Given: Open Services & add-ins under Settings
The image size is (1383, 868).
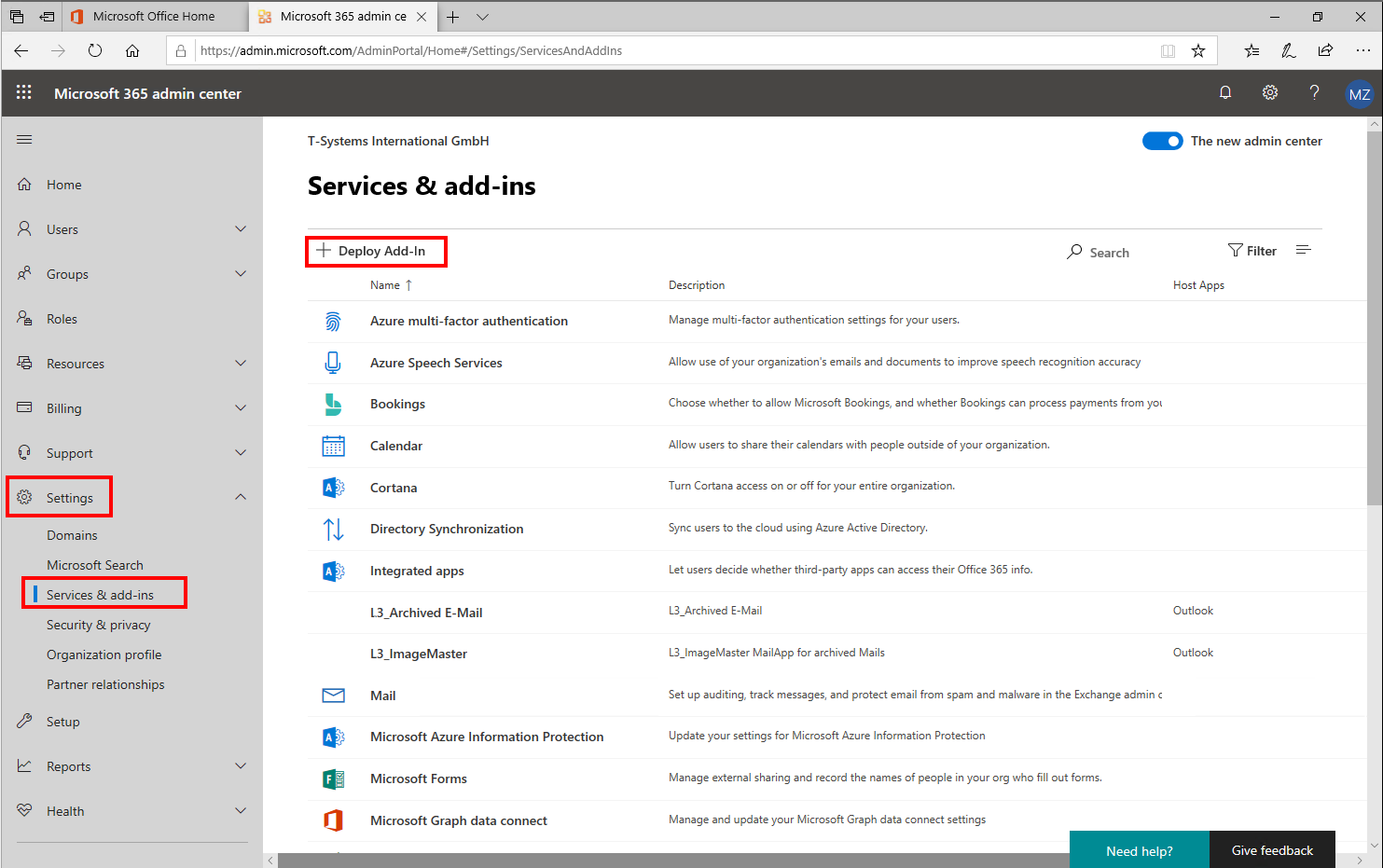Looking at the screenshot, I should tap(100, 595).
